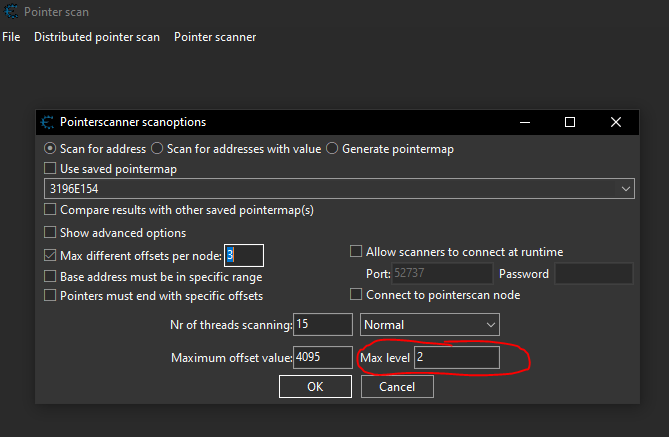Open the File menu
The width and height of the screenshot is (669, 437).
[11, 37]
